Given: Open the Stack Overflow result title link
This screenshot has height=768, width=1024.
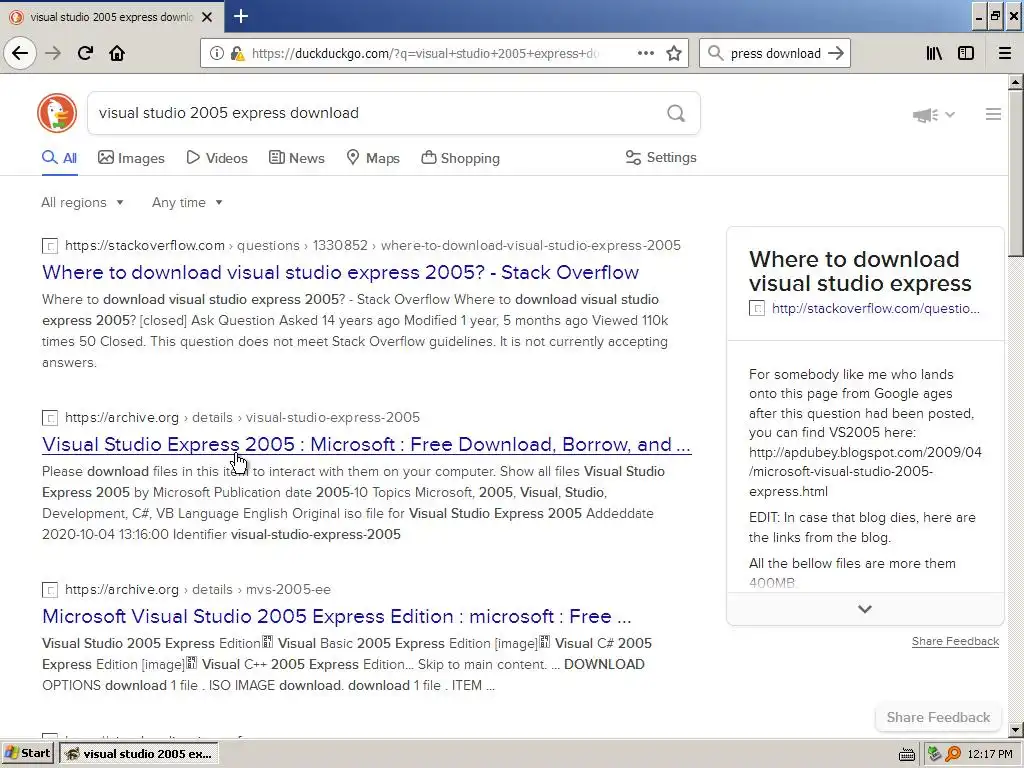Looking at the screenshot, I should coord(340,272).
